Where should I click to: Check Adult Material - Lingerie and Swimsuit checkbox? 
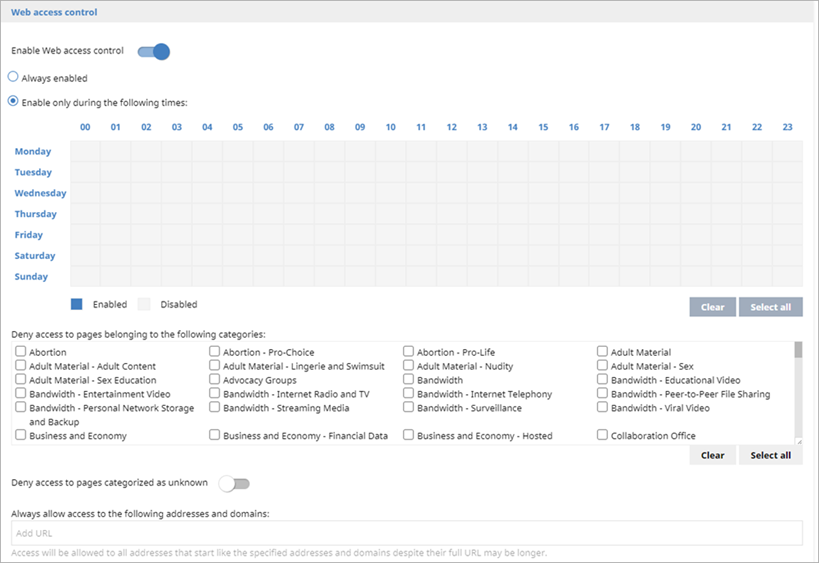[x=215, y=365]
